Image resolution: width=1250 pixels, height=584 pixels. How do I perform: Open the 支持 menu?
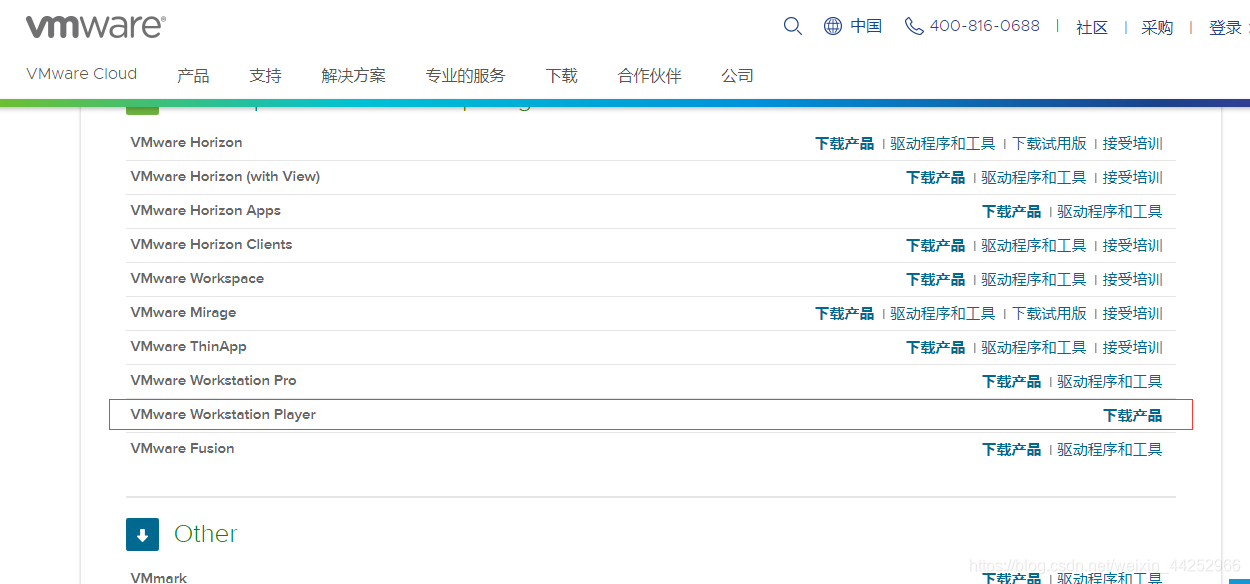(x=265, y=75)
